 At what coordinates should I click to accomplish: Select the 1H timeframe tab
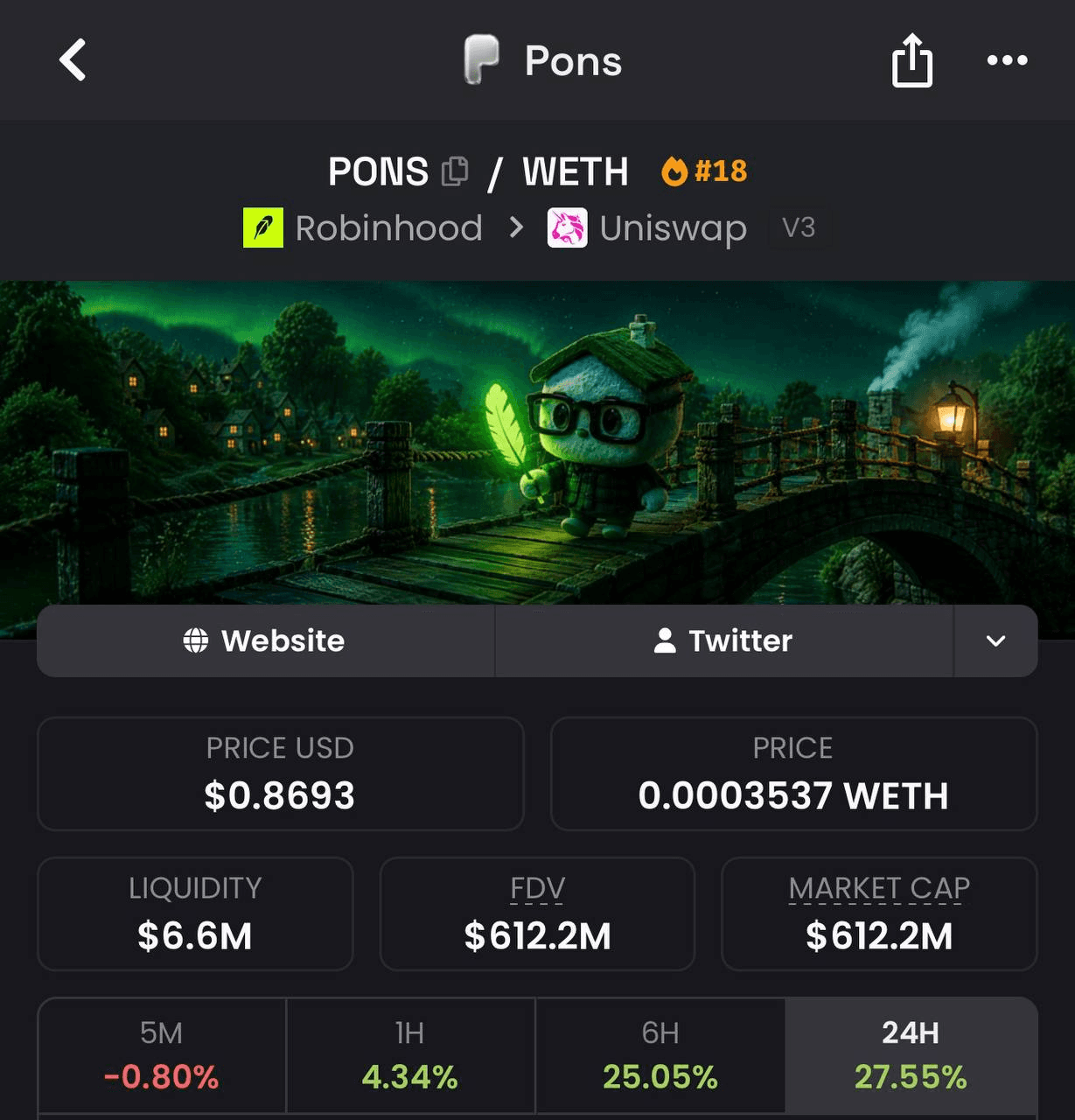point(410,1055)
